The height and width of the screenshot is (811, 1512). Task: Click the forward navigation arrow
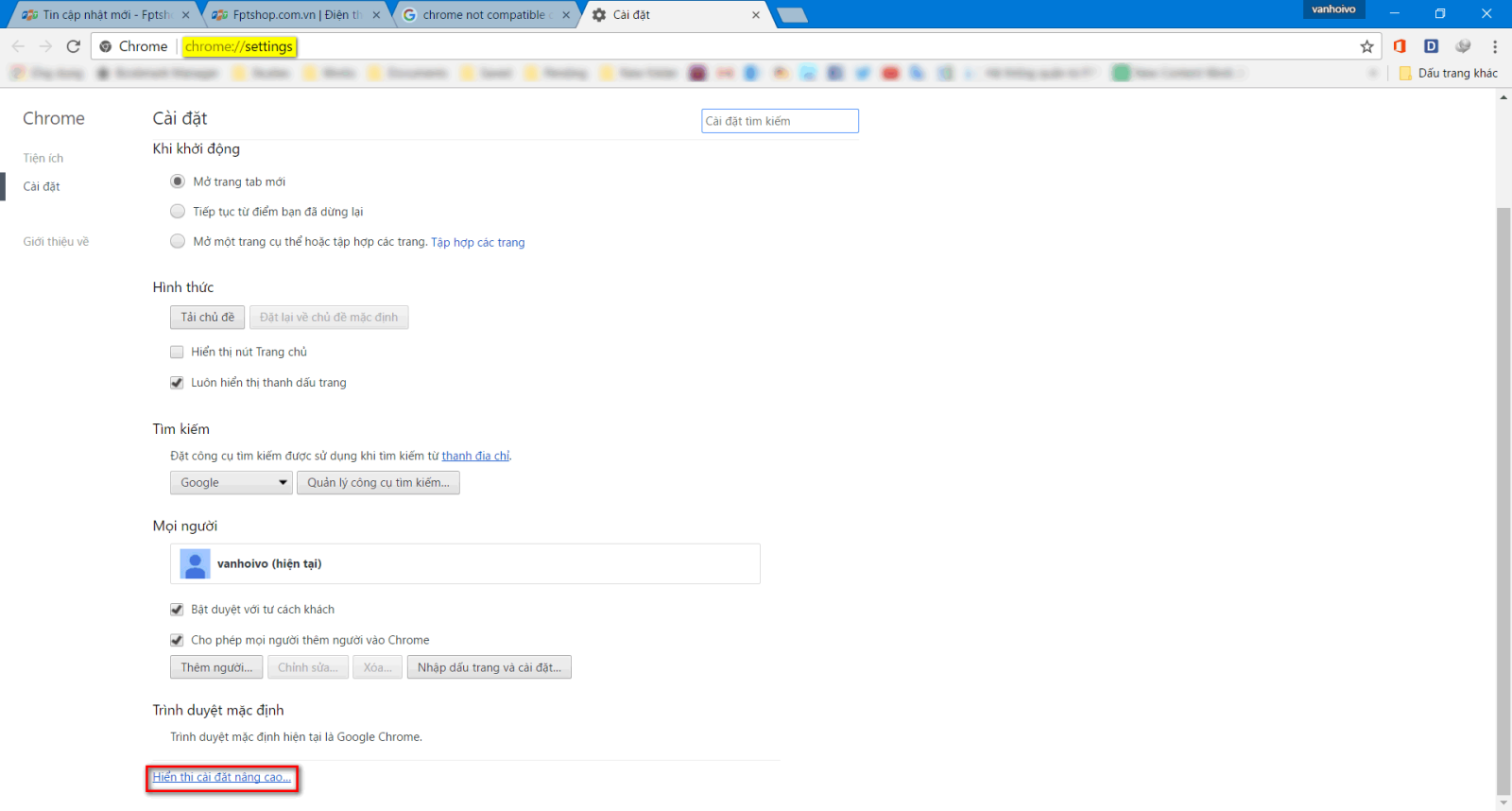(x=45, y=46)
